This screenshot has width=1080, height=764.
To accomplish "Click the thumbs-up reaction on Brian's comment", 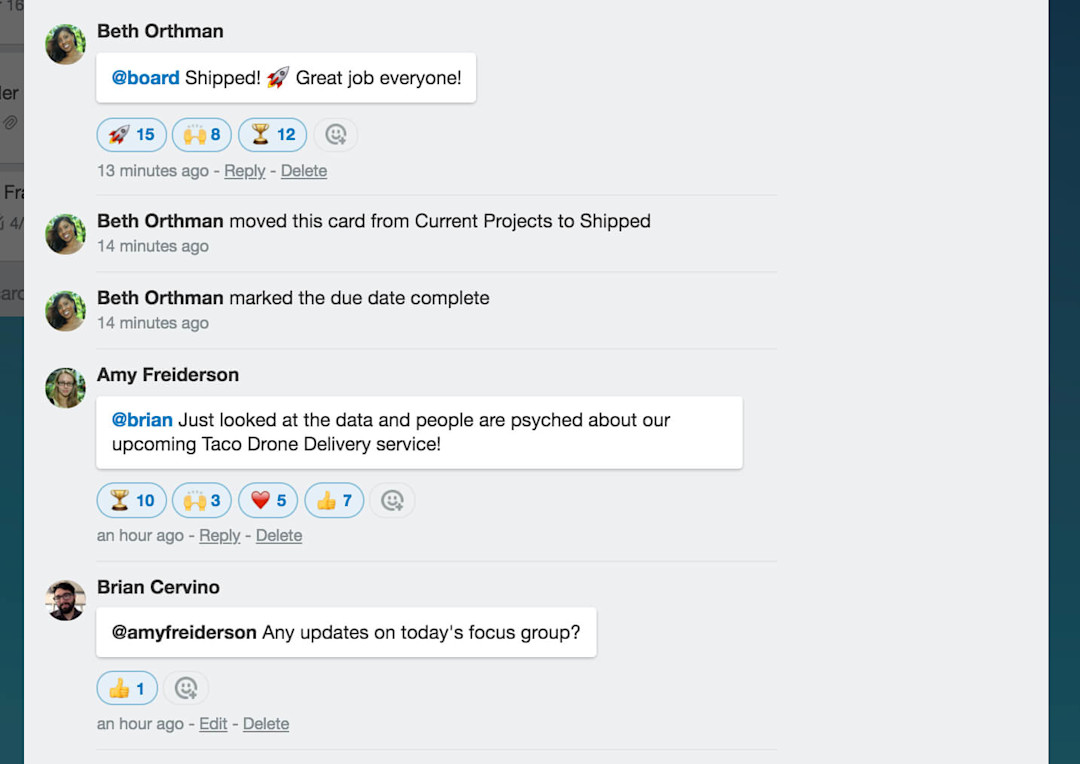I will (126, 687).
